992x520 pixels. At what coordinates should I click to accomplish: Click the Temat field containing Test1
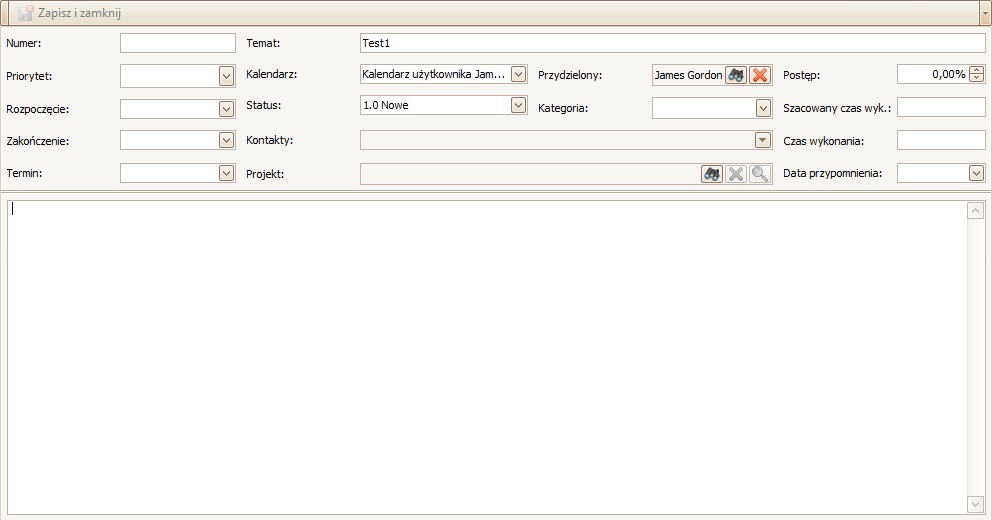coord(672,43)
